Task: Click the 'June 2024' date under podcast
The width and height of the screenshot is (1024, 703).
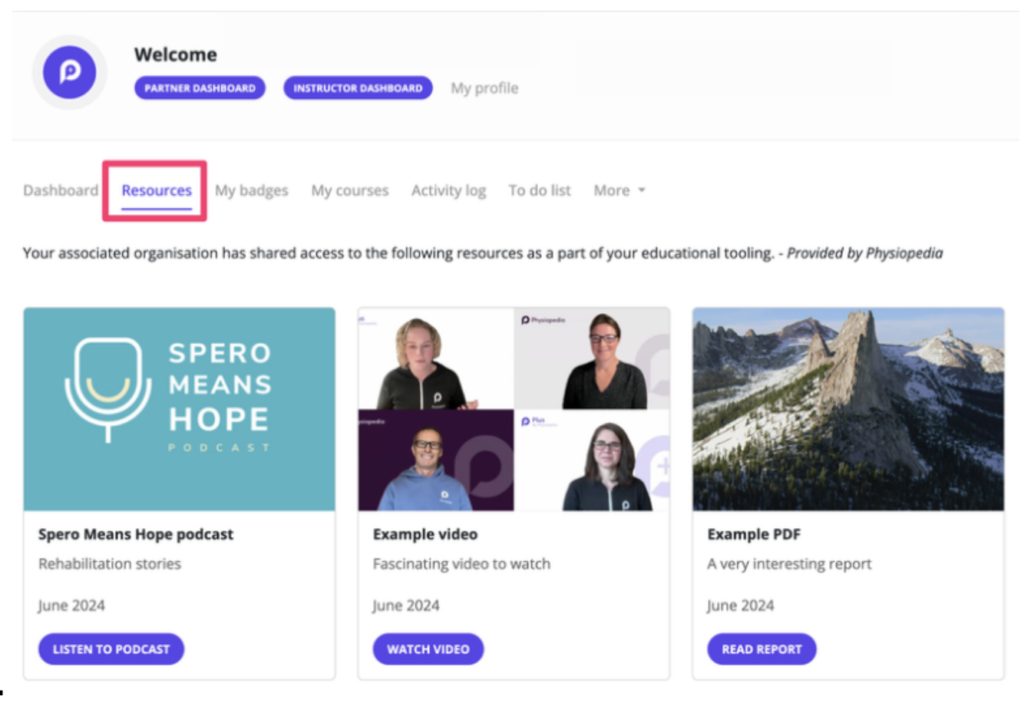Action: (x=71, y=606)
